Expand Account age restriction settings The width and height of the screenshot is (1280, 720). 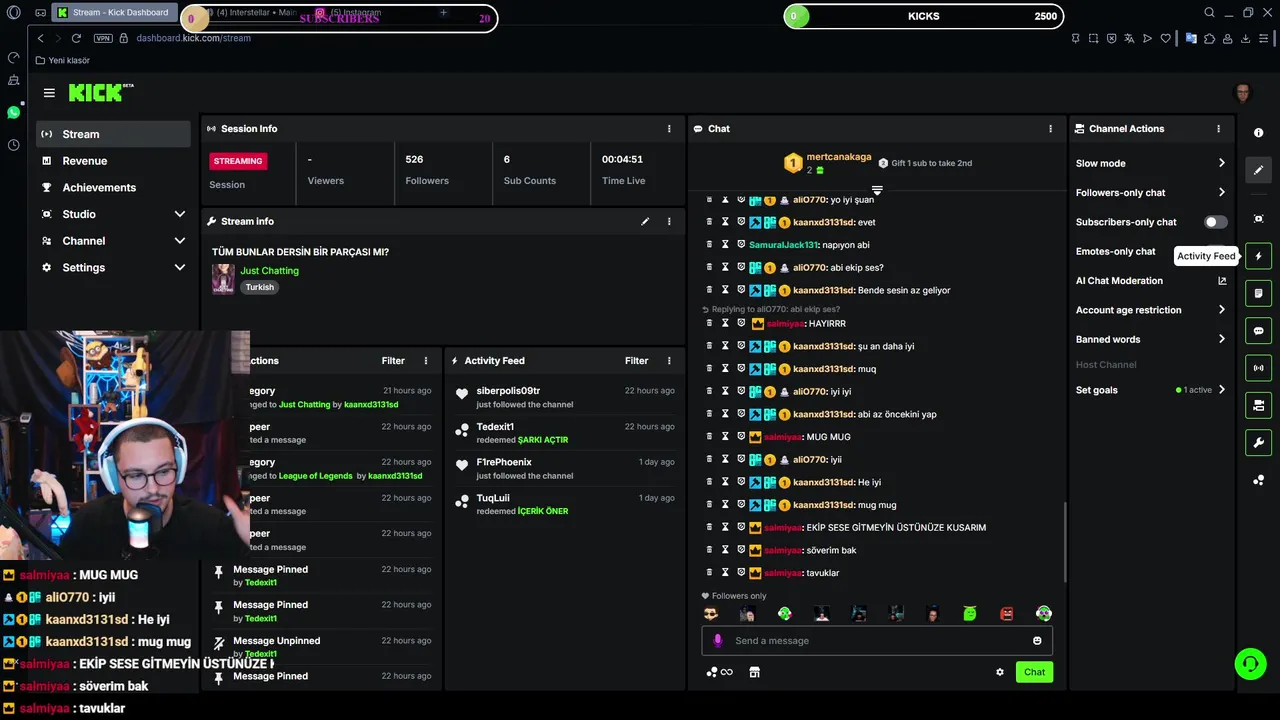point(1150,310)
